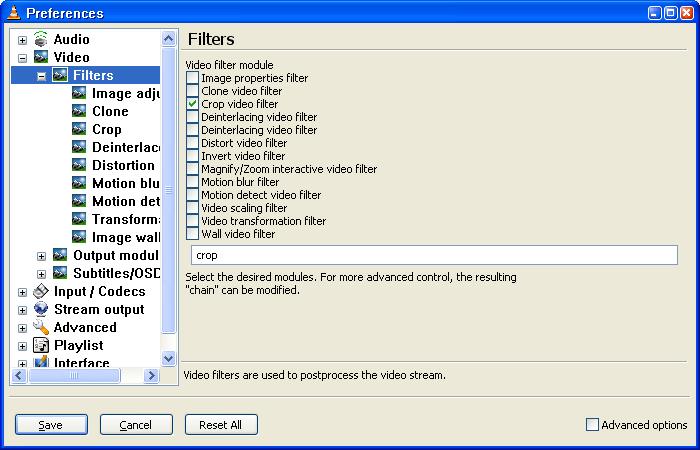Click the Playlist music note icon
The image size is (700, 450).
[x=41, y=345]
